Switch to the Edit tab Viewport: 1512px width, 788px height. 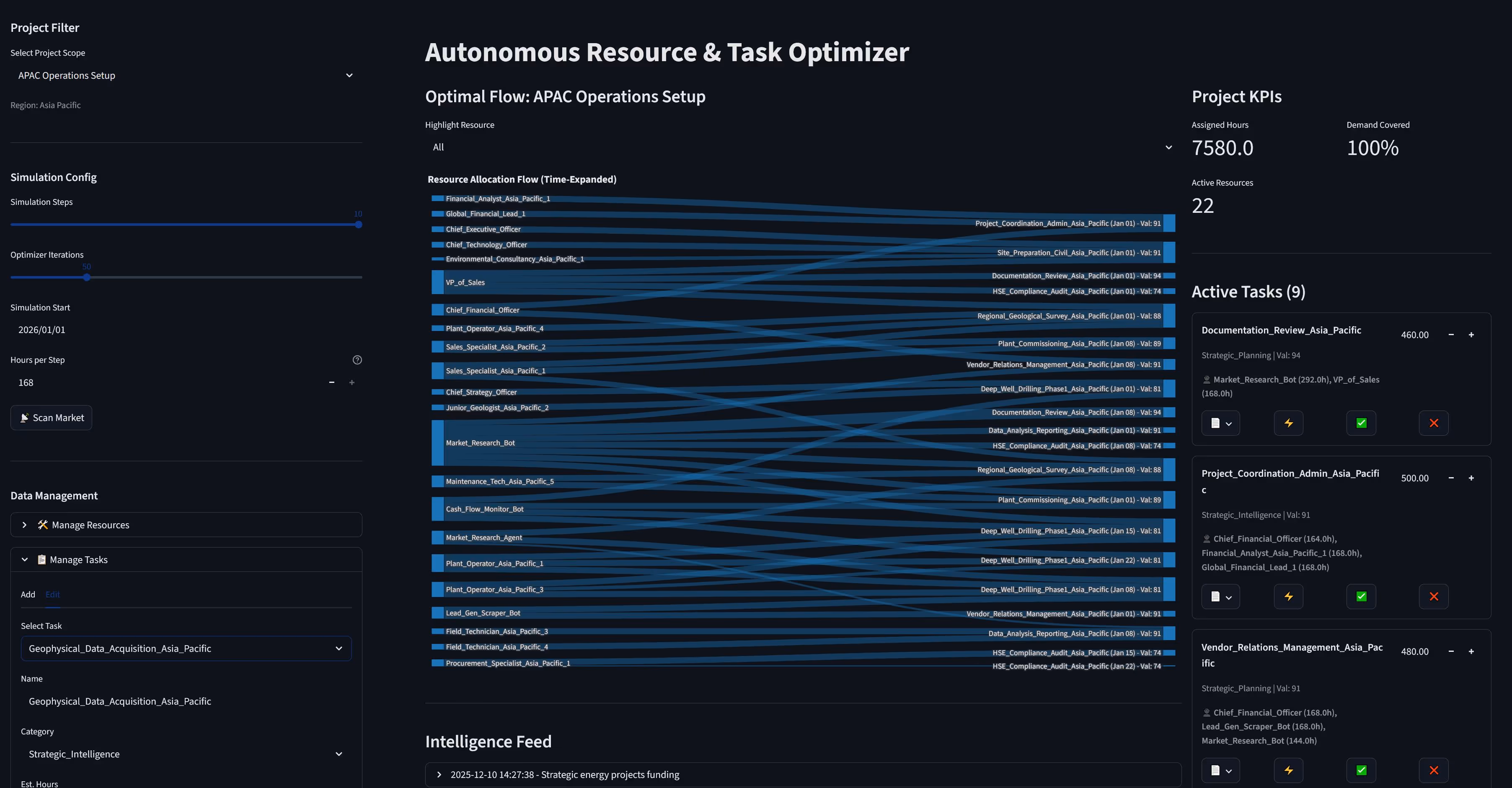52,594
